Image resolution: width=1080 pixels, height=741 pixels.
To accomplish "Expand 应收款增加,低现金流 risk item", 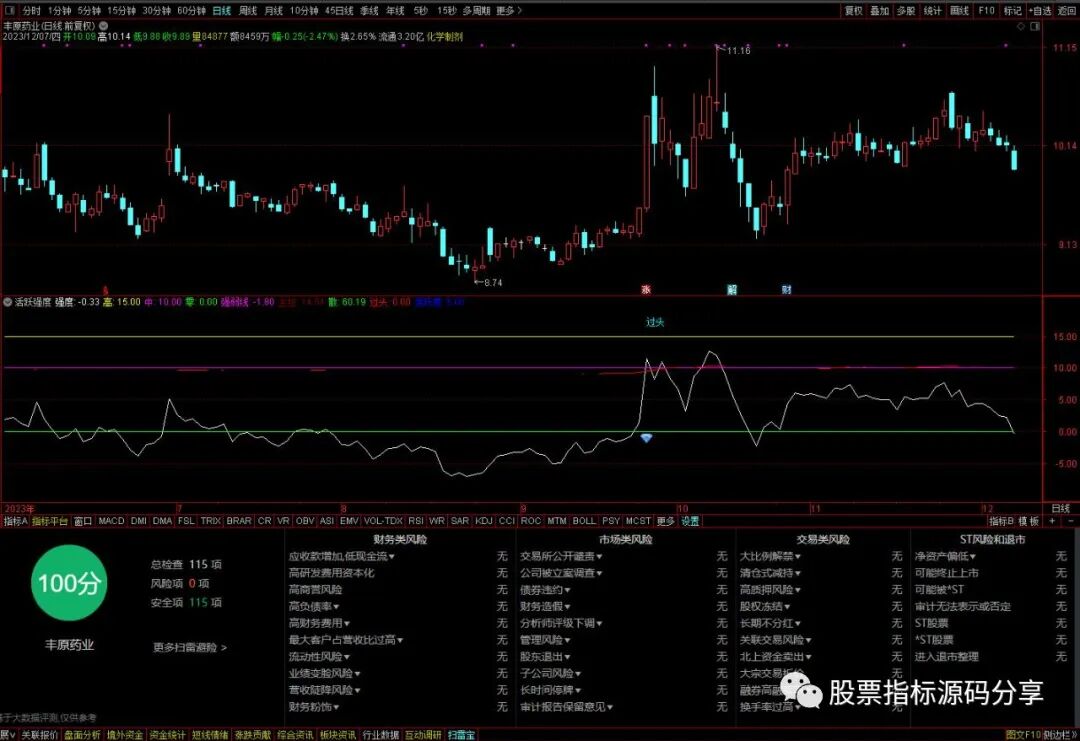I will 342,556.
